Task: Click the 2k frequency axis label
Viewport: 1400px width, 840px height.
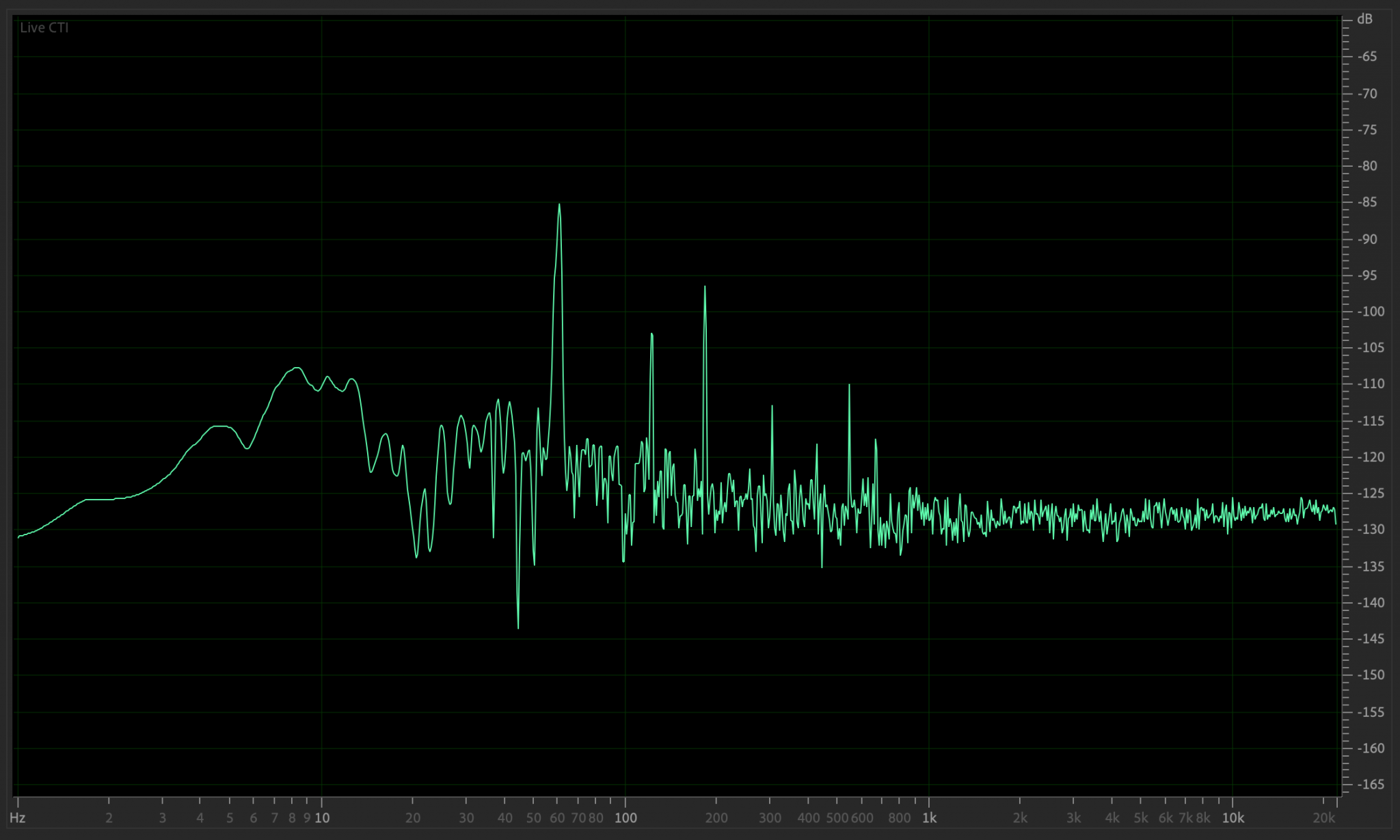Action: coord(1020,817)
